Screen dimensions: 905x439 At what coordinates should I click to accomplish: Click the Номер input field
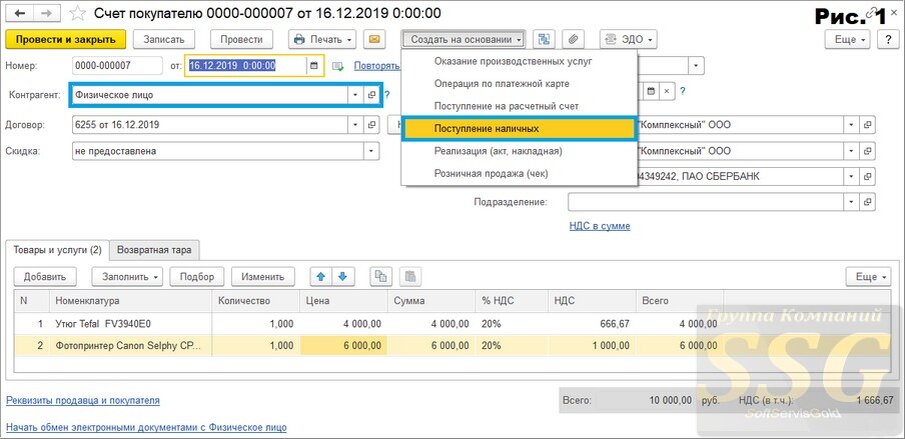pos(118,66)
